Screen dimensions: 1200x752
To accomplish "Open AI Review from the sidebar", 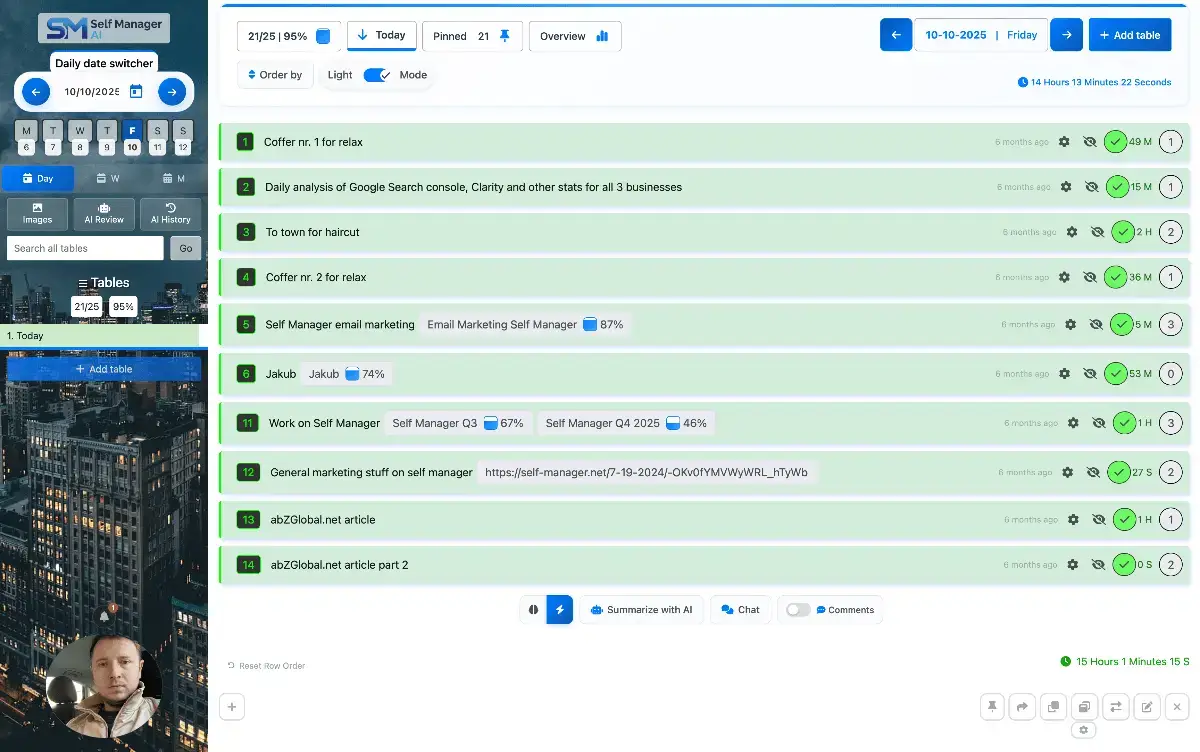I will point(103,213).
